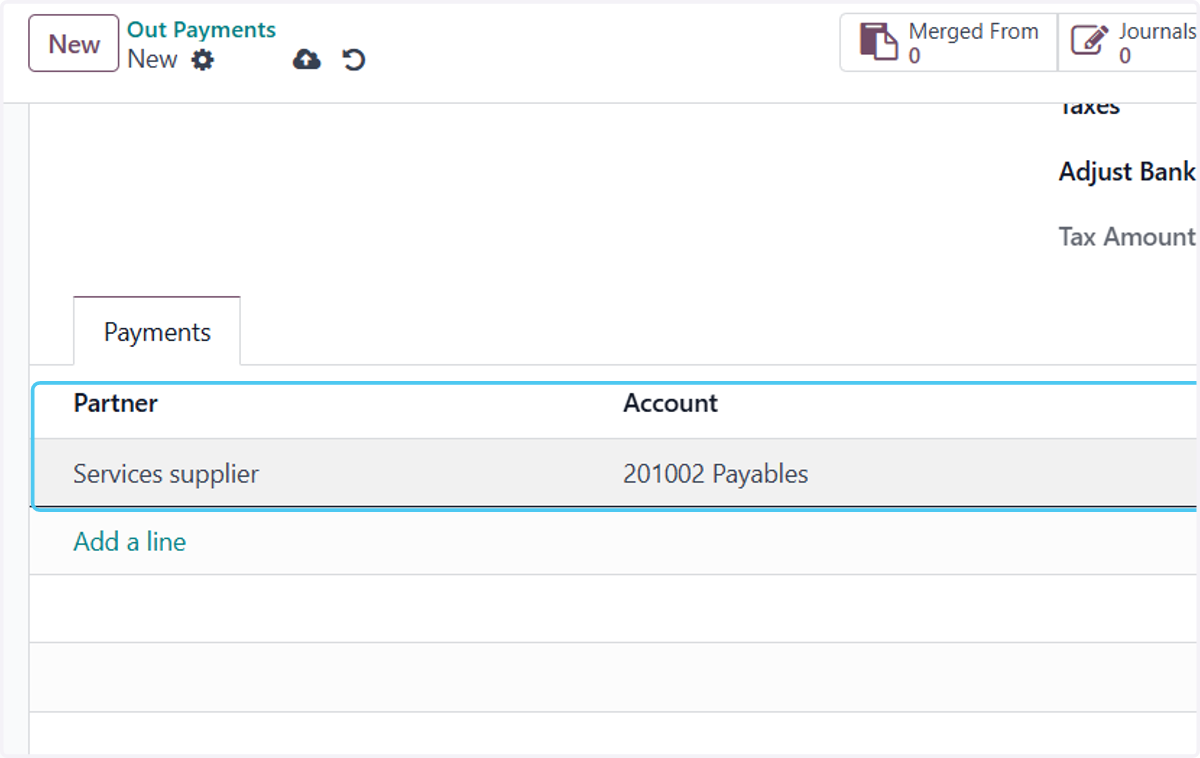Save record with cloud upload icon
The image size is (1200, 758).
[x=306, y=60]
